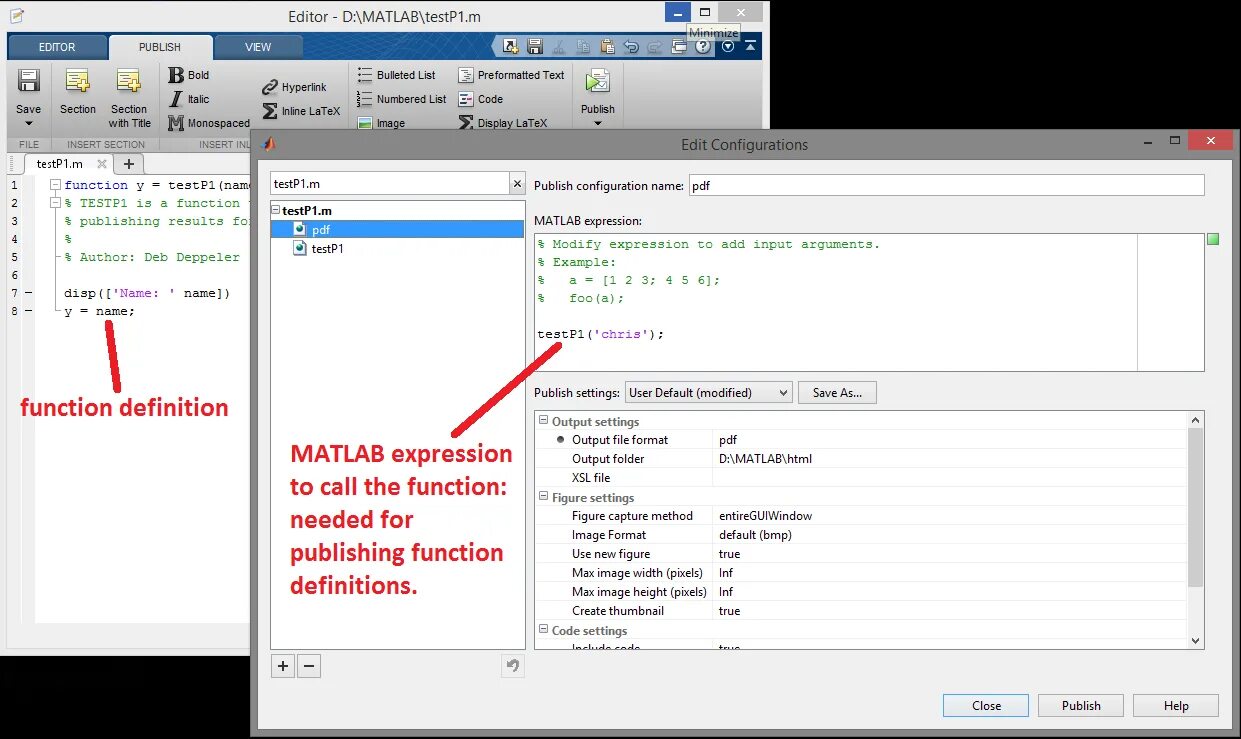Click the undo icon below the configurations list
This screenshot has width=1241, height=739.
[513, 666]
